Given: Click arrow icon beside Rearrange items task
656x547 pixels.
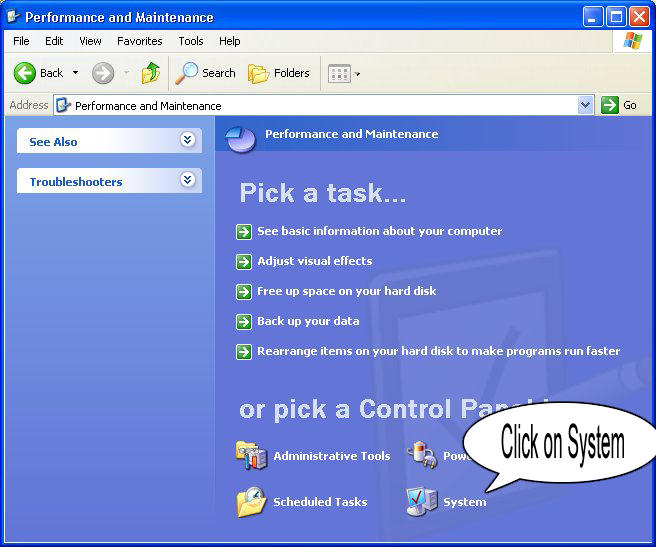Looking at the screenshot, I should [x=244, y=352].
